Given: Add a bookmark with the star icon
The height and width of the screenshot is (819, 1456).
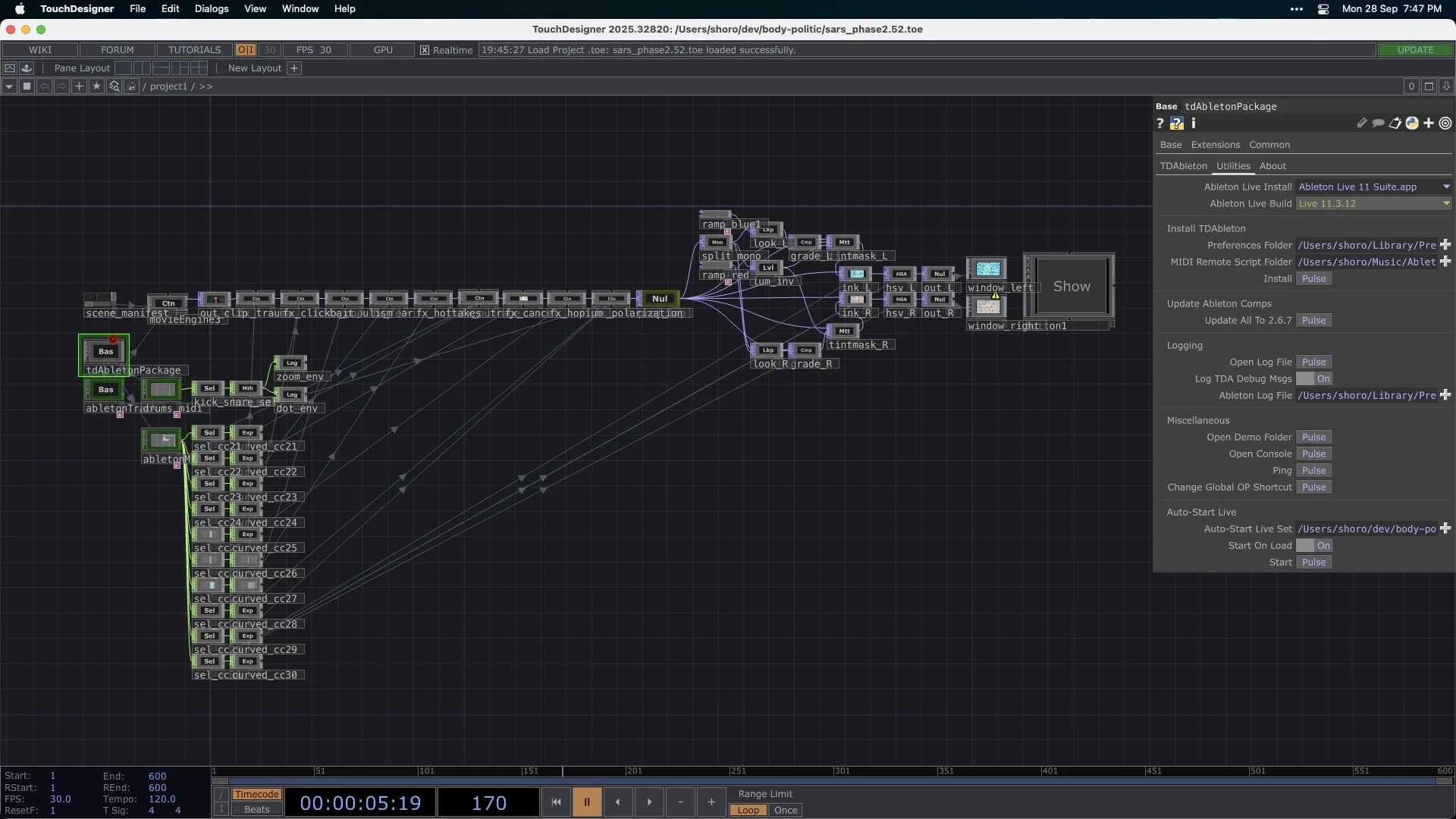Looking at the screenshot, I should pyautogui.click(x=96, y=86).
